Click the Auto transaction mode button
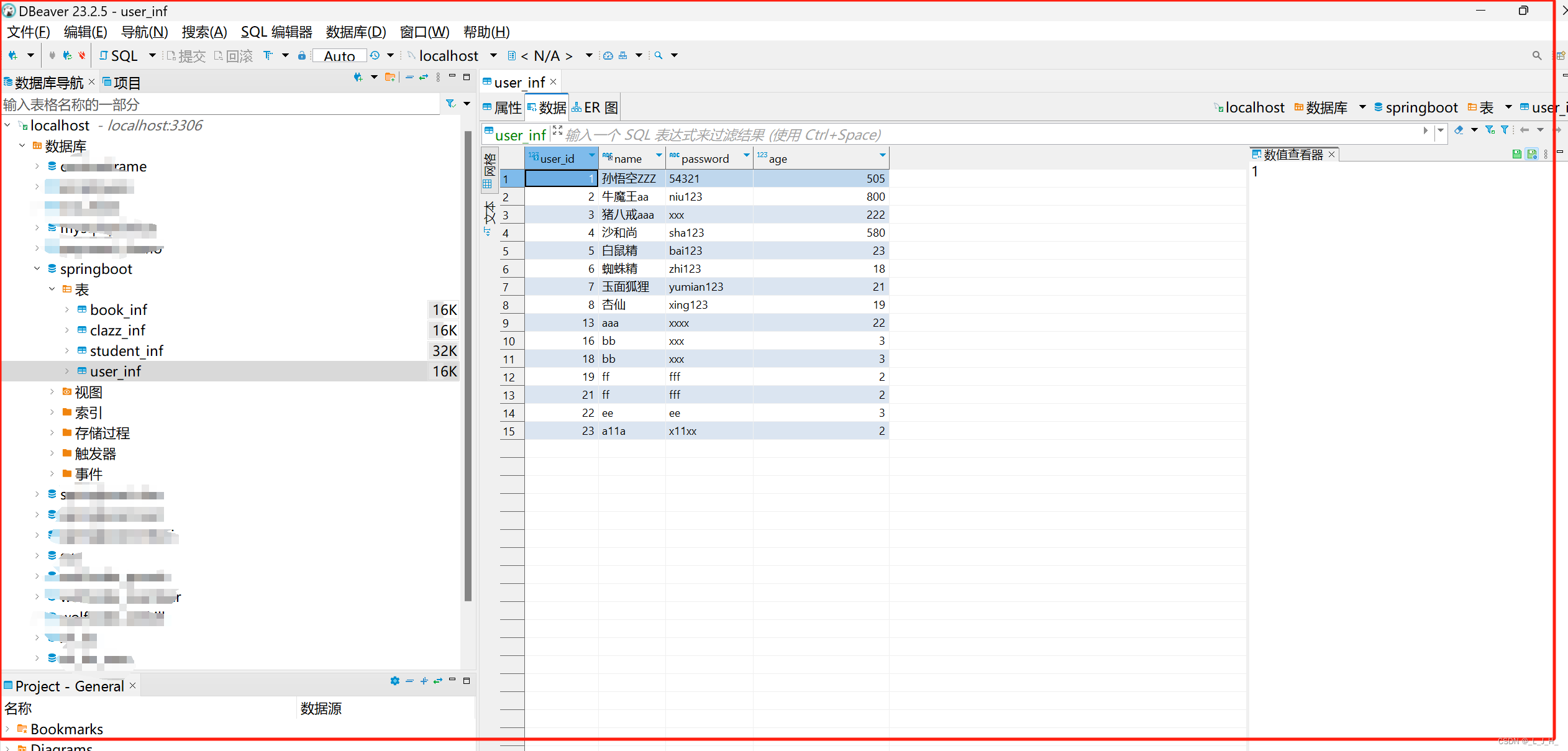1568x751 pixels. click(339, 56)
